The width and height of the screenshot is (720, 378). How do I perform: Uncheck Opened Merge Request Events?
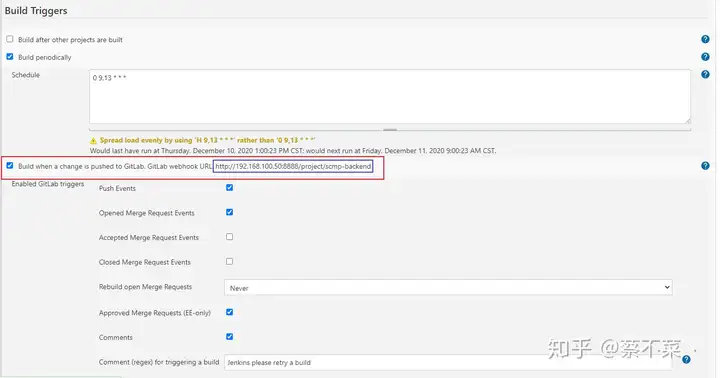(x=230, y=212)
